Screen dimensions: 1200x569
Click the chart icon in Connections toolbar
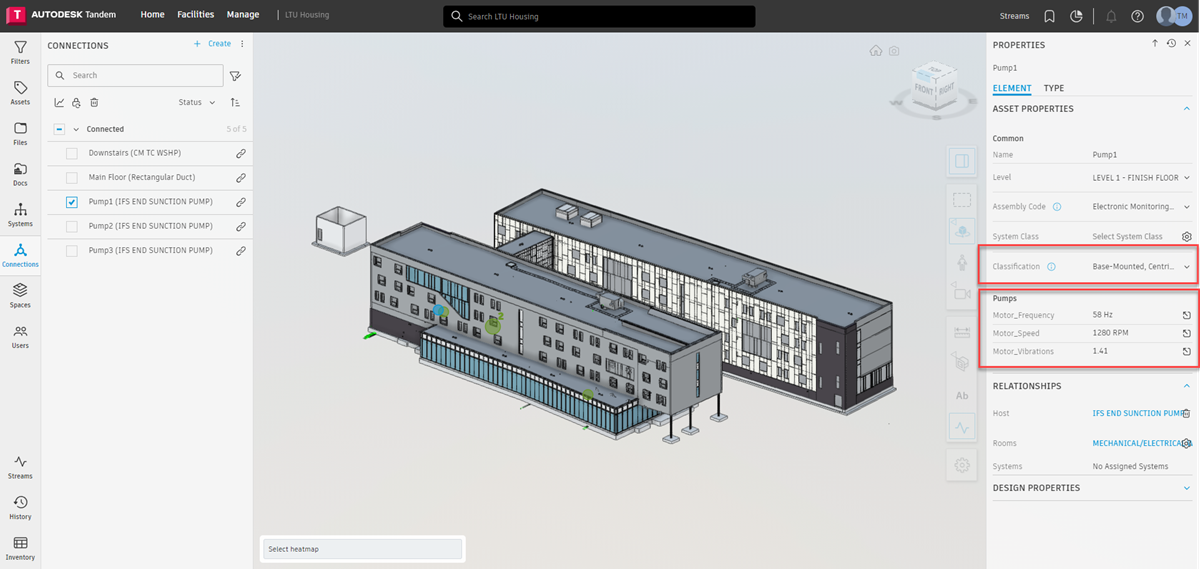pyautogui.click(x=59, y=102)
